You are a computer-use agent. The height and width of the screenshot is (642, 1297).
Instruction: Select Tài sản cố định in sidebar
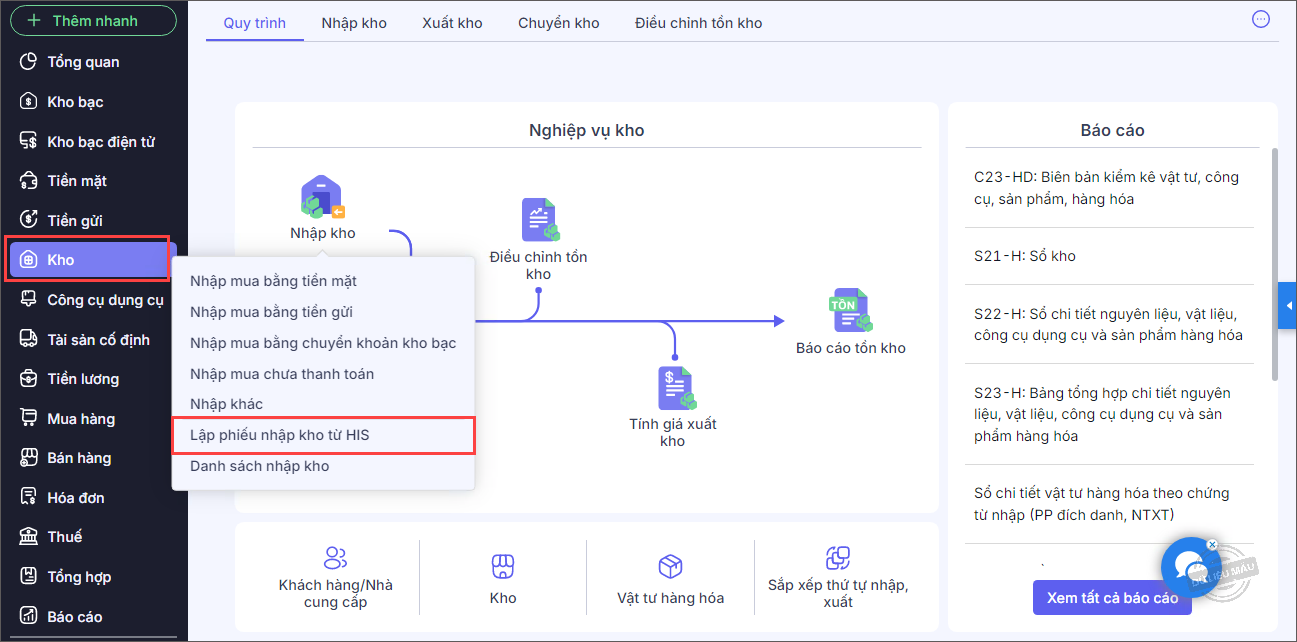click(x=98, y=340)
